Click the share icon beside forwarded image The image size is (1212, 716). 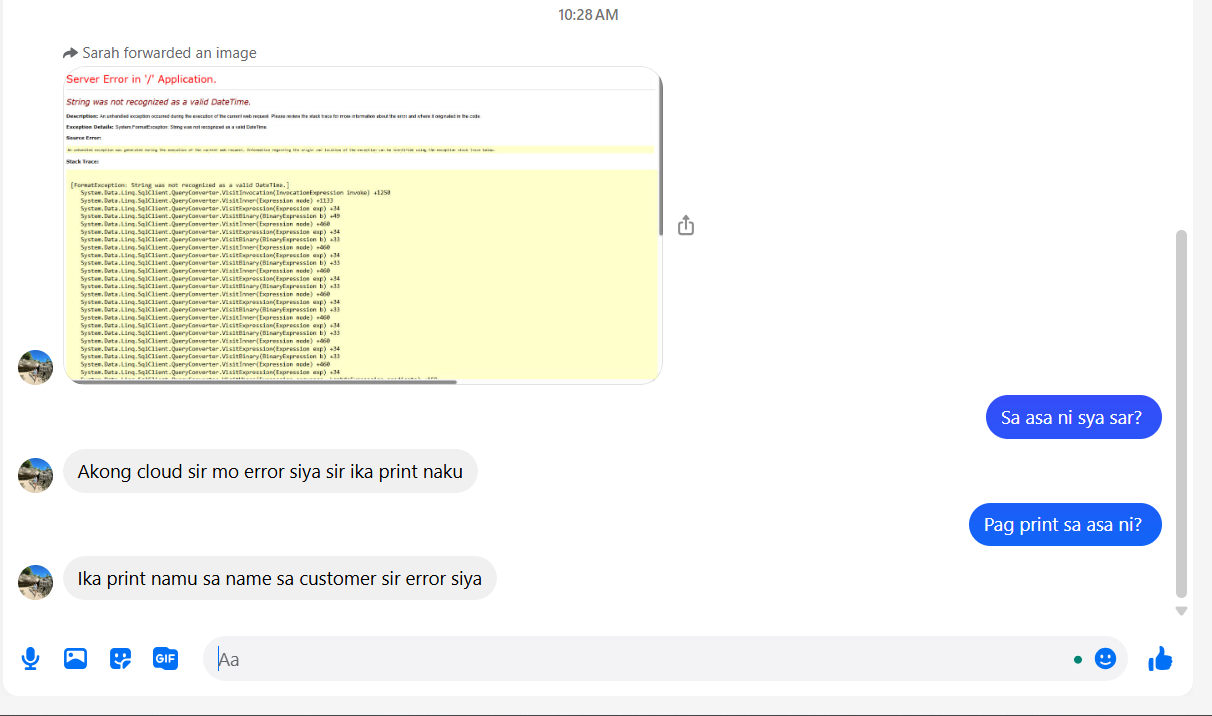686,226
